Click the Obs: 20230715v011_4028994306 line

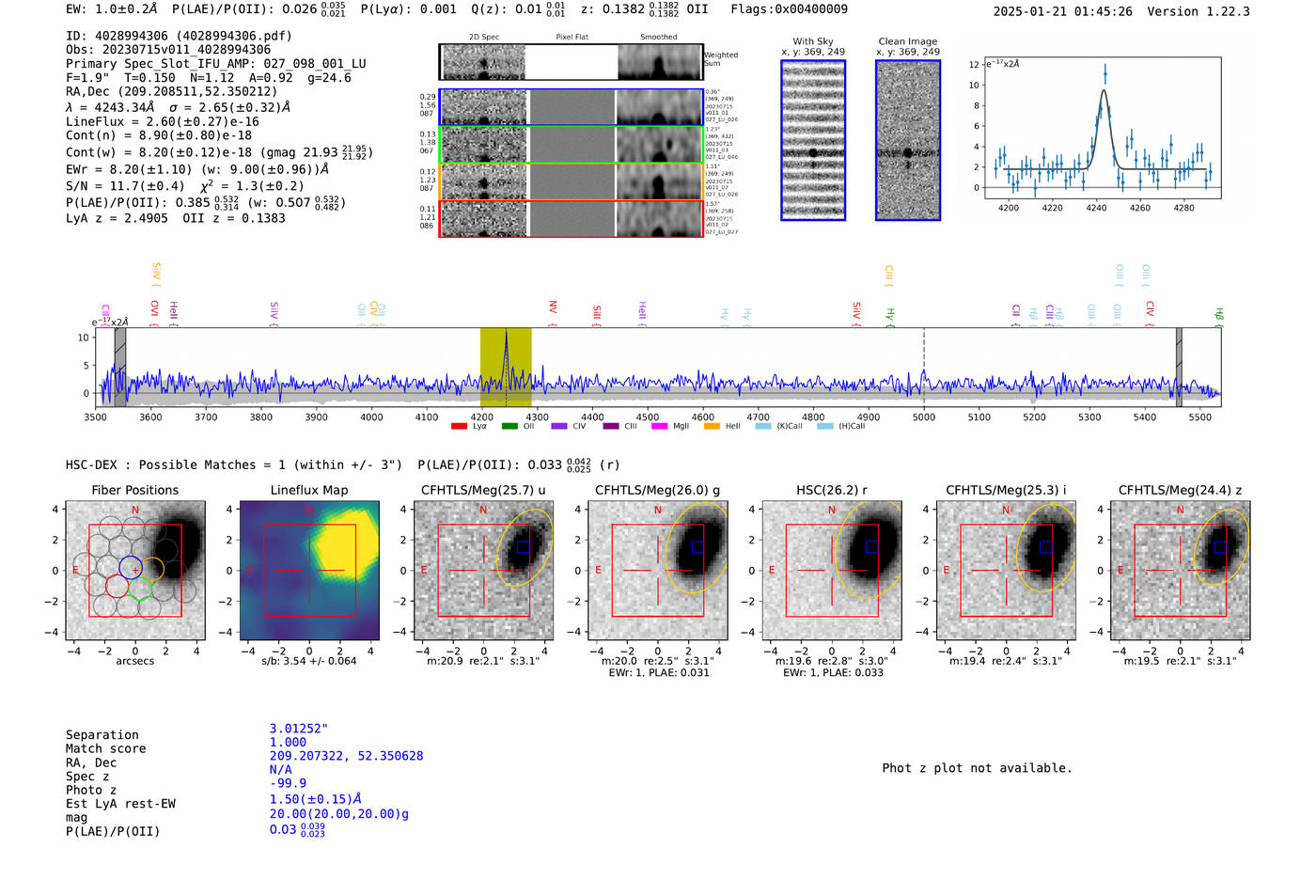pyautogui.click(x=168, y=50)
